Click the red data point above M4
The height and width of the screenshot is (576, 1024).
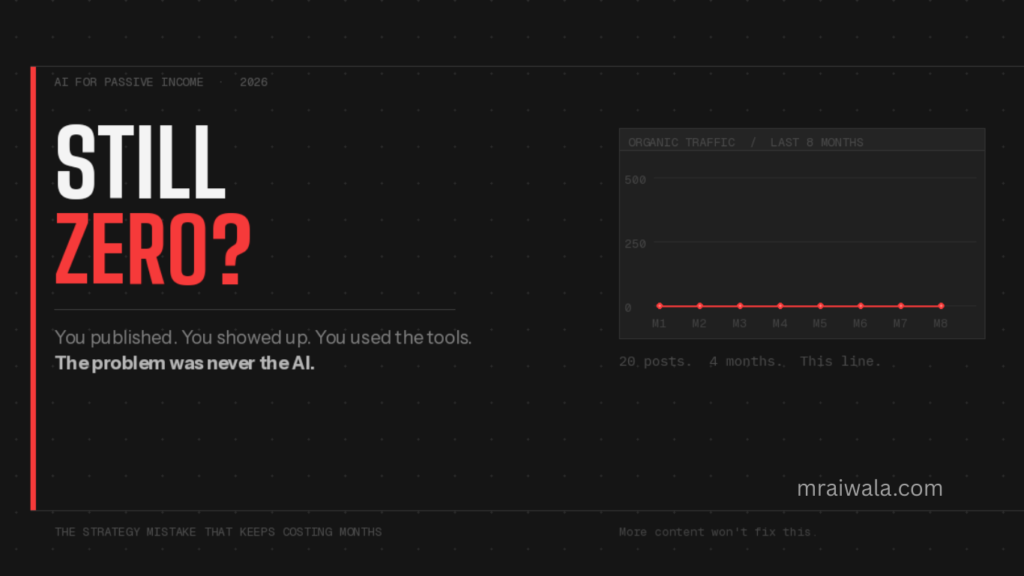click(x=780, y=306)
